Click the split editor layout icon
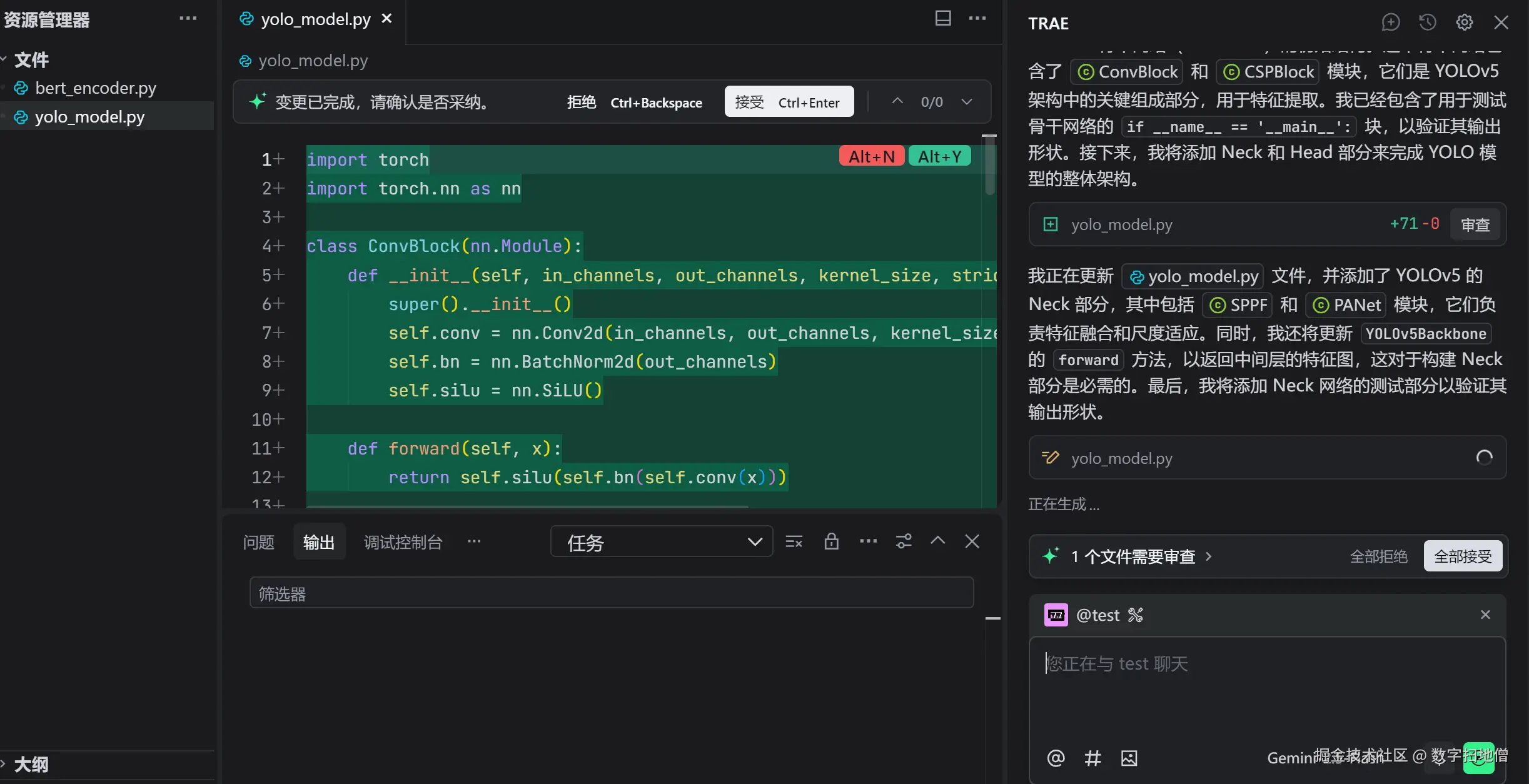The image size is (1529, 784). (942, 18)
